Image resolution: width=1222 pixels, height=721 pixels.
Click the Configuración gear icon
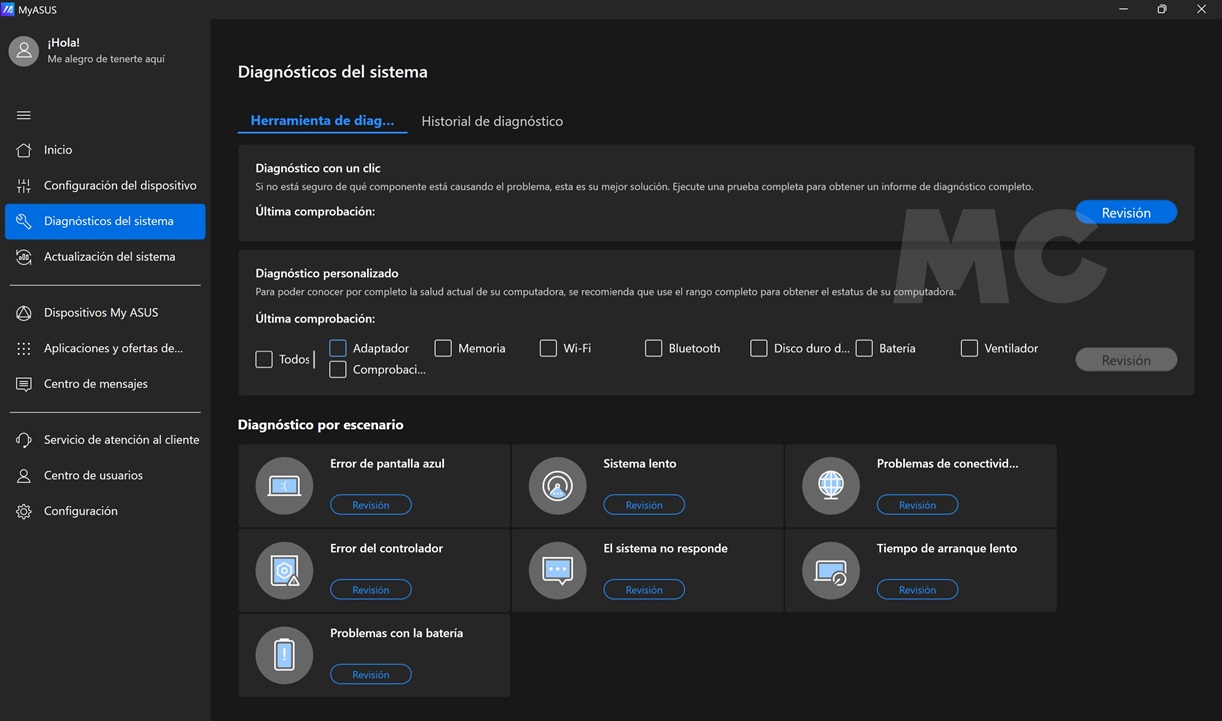pos(24,511)
